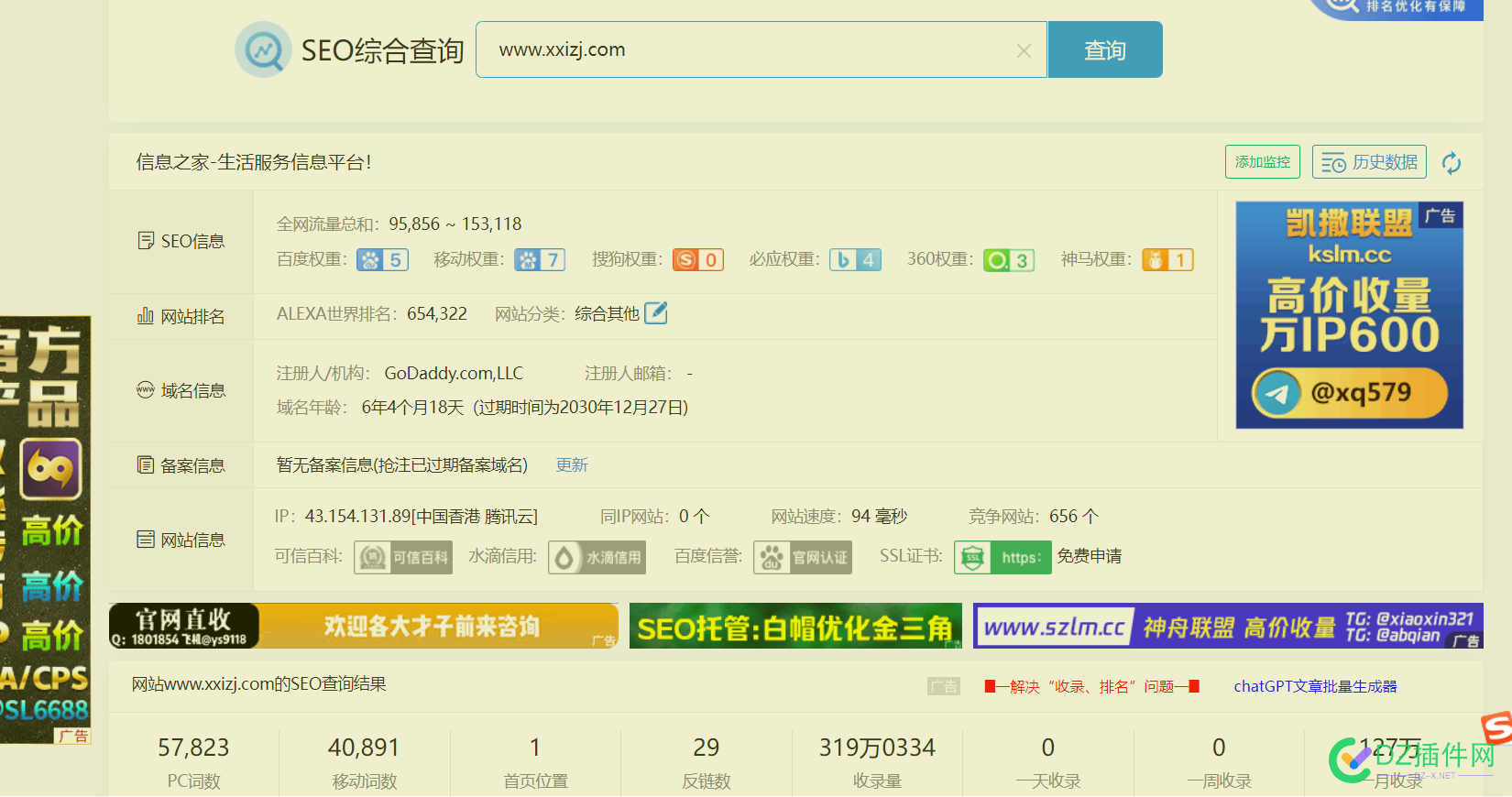The height and width of the screenshot is (797, 1512).
Task: Click the 域名信息 www globe icon
Action: coord(145,389)
